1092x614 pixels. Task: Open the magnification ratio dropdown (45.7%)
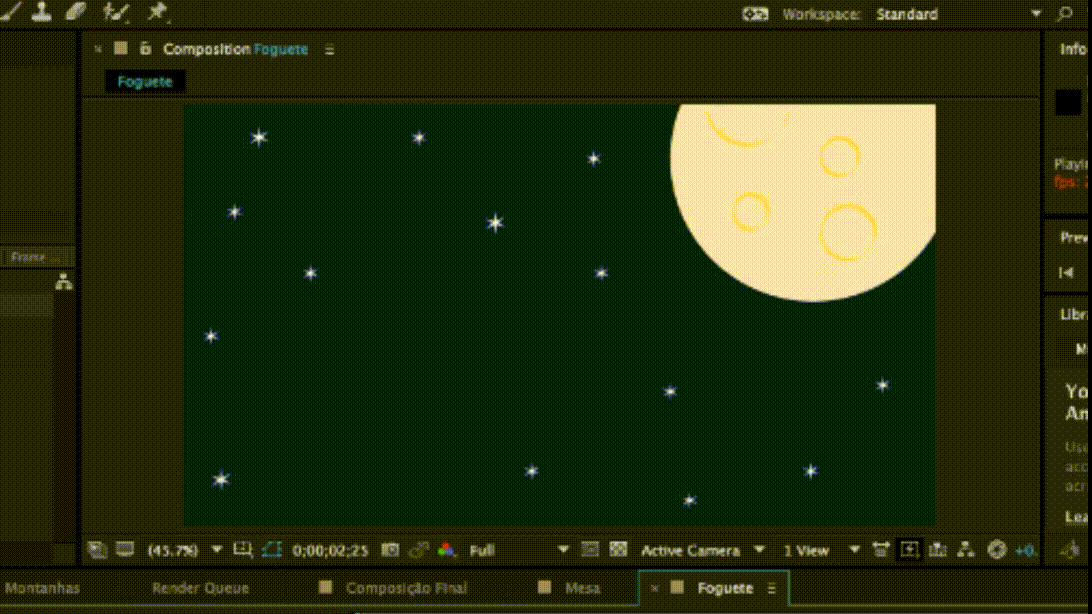click(184, 550)
